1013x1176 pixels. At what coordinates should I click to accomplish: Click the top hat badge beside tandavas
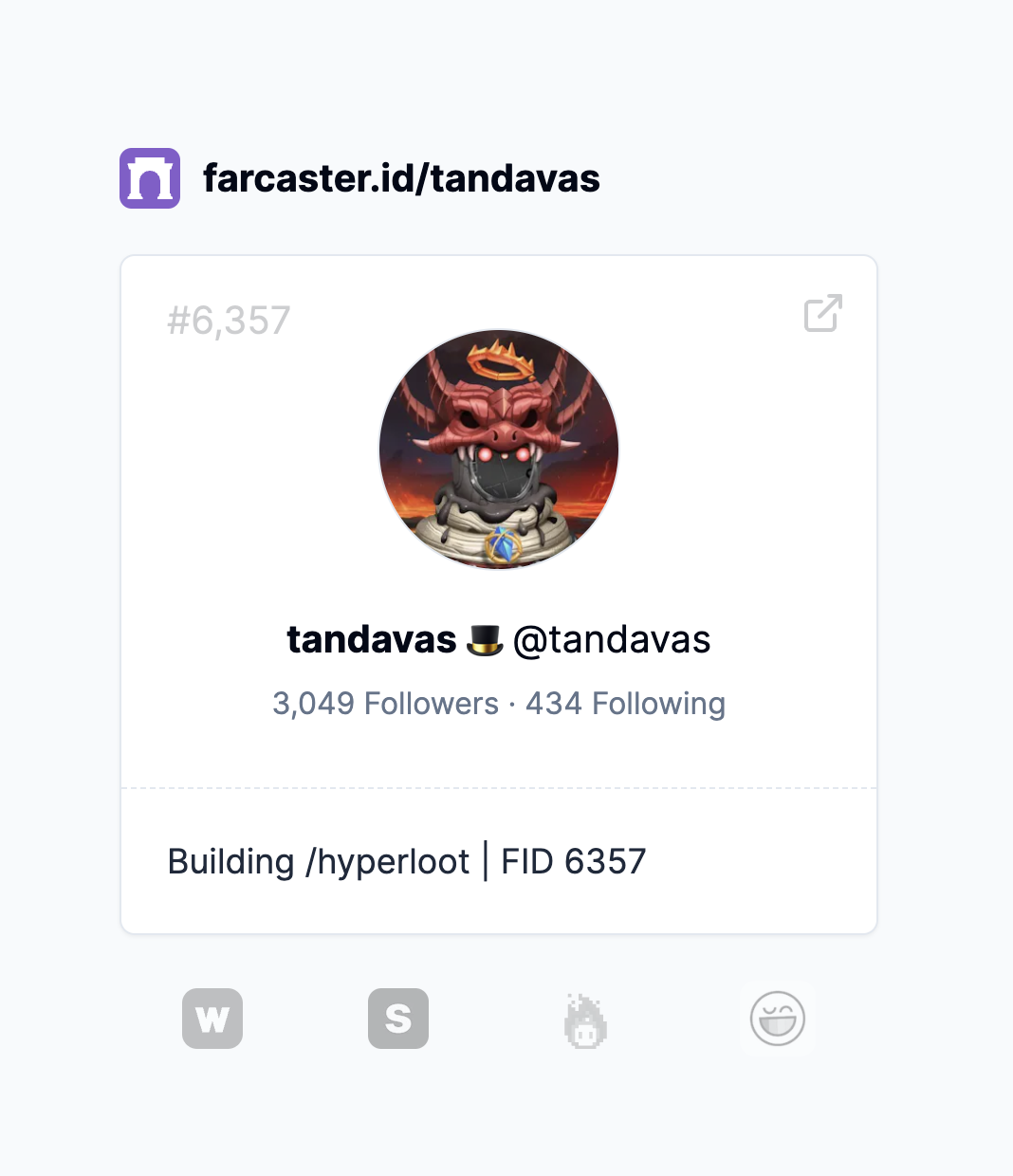485,641
